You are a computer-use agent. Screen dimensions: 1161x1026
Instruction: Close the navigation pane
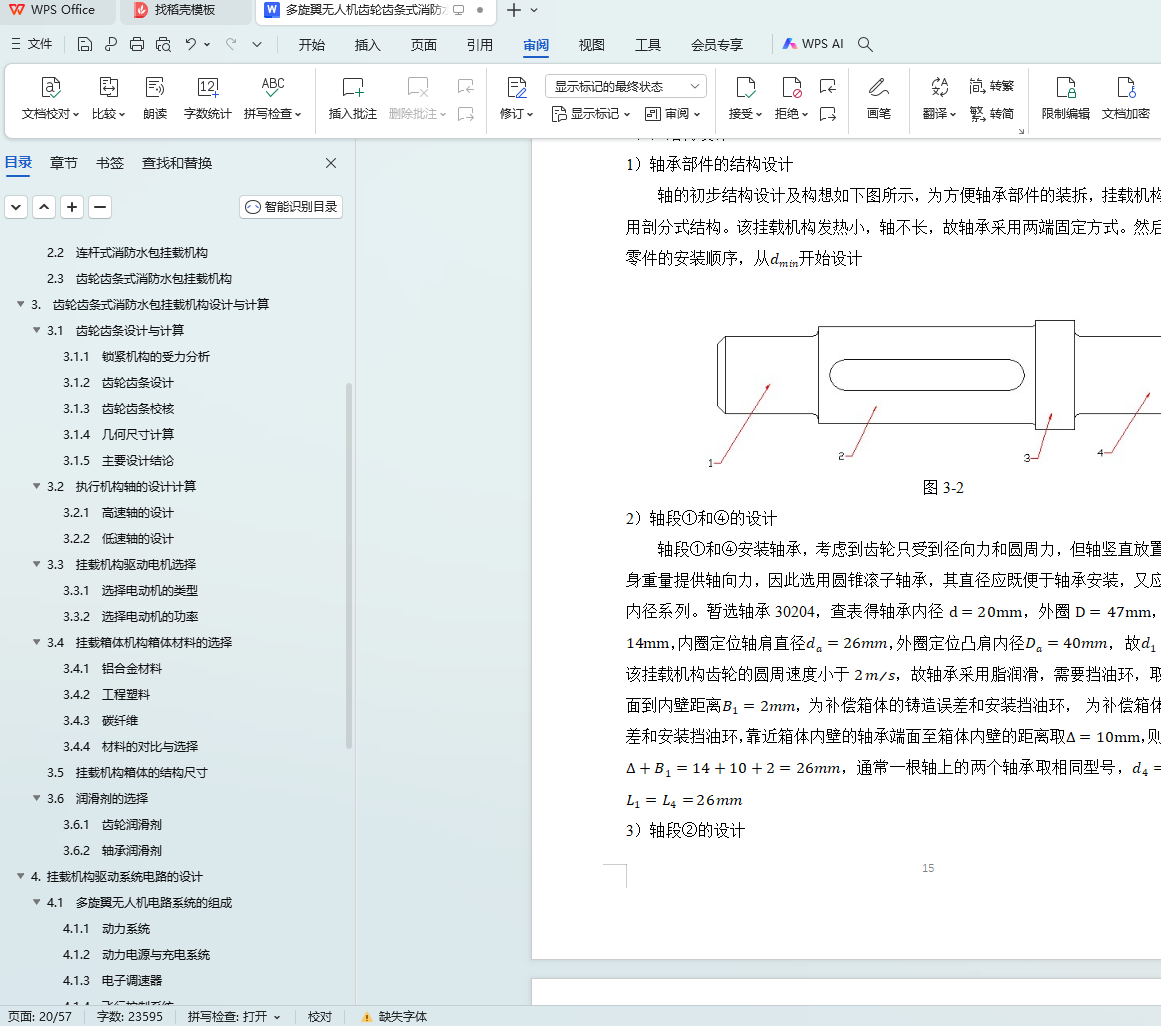click(x=331, y=163)
